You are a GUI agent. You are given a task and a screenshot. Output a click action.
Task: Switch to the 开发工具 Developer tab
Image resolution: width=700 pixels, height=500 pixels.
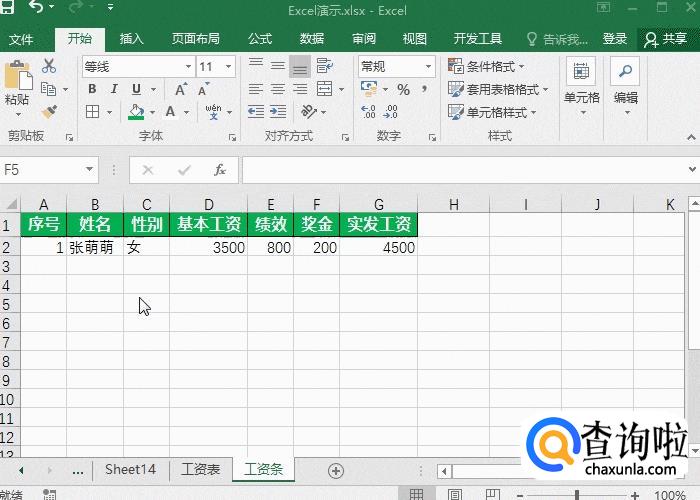click(x=478, y=39)
